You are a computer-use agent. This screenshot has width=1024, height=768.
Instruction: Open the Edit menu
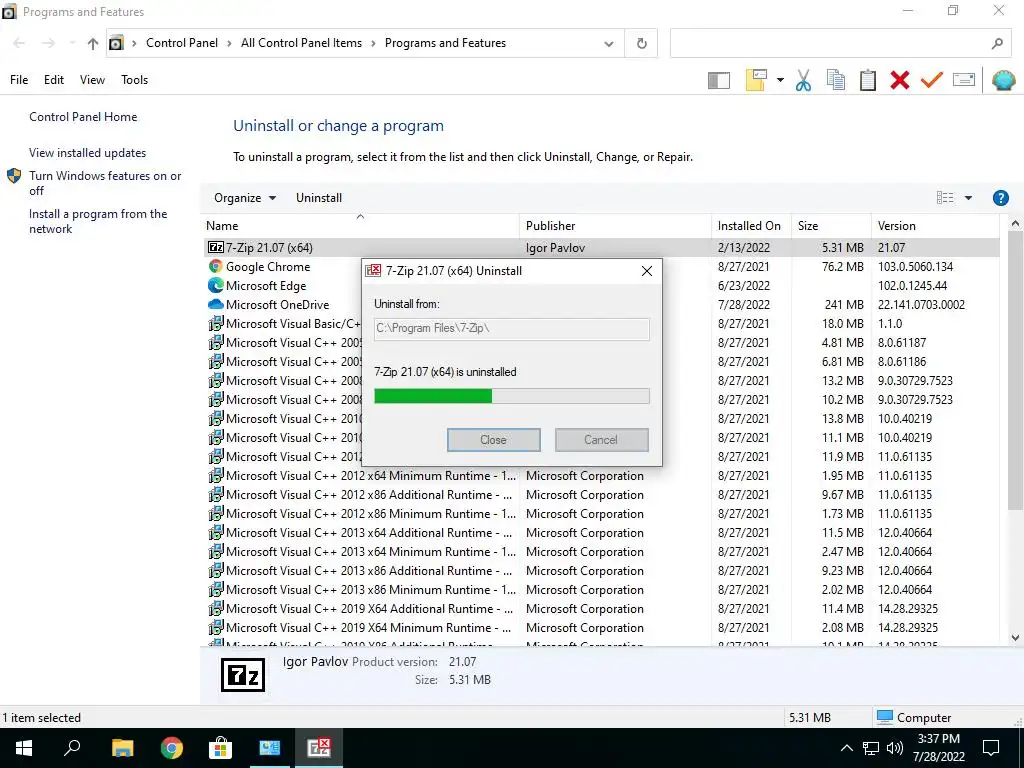54,80
